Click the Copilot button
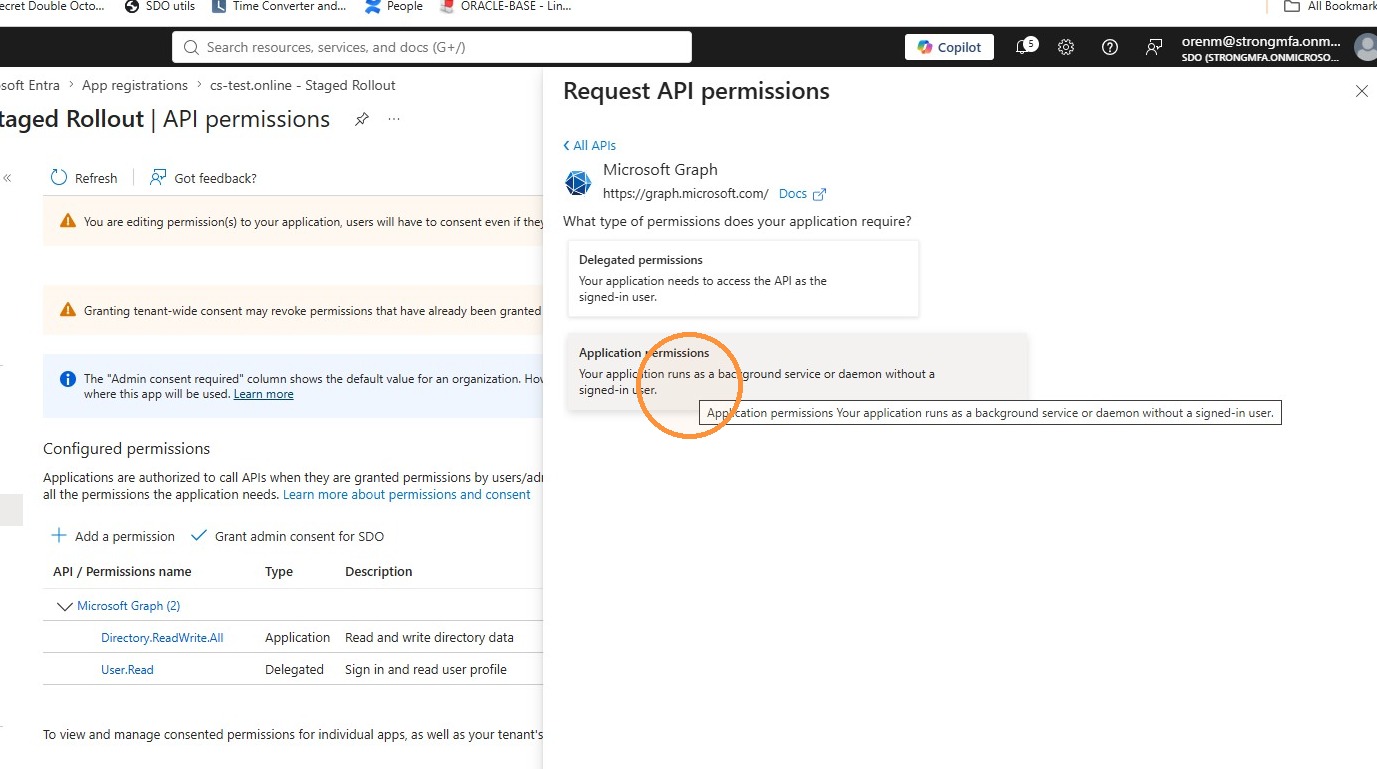The width and height of the screenshot is (1377, 769). 950,47
